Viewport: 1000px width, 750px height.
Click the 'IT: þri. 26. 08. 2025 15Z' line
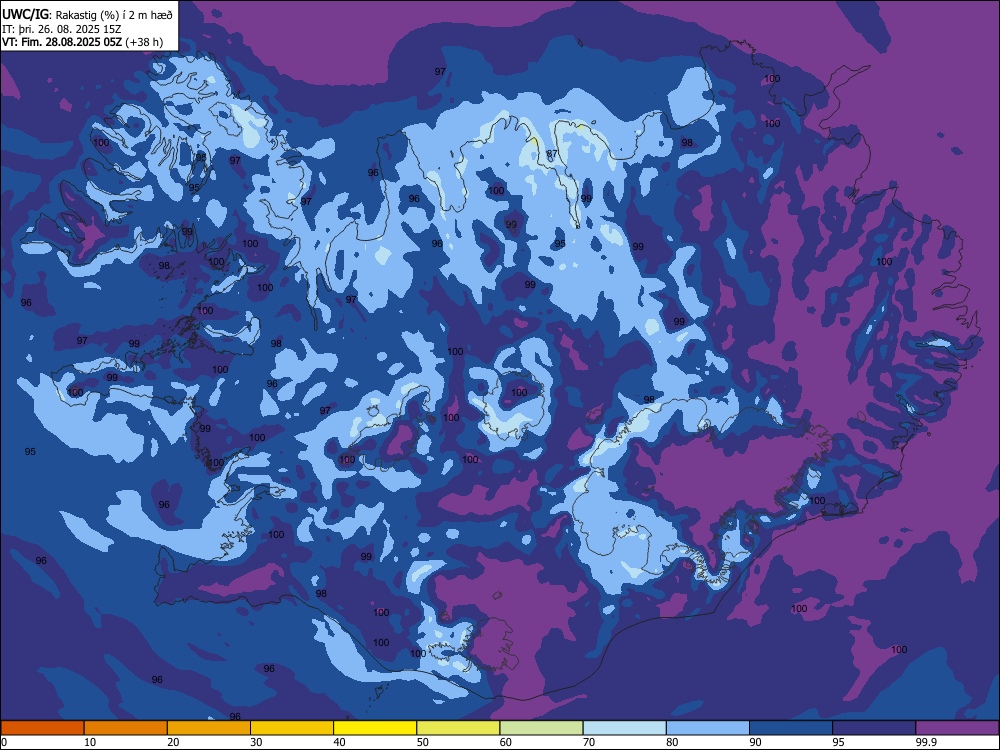tap(62, 29)
